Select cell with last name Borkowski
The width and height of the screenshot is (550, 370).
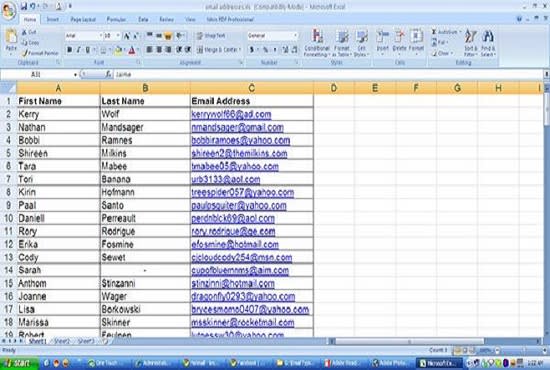coord(145,309)
